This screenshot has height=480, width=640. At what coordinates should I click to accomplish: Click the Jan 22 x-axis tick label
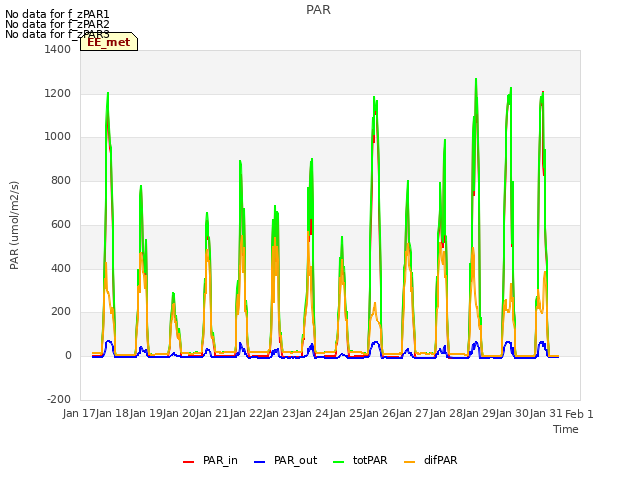246,413
